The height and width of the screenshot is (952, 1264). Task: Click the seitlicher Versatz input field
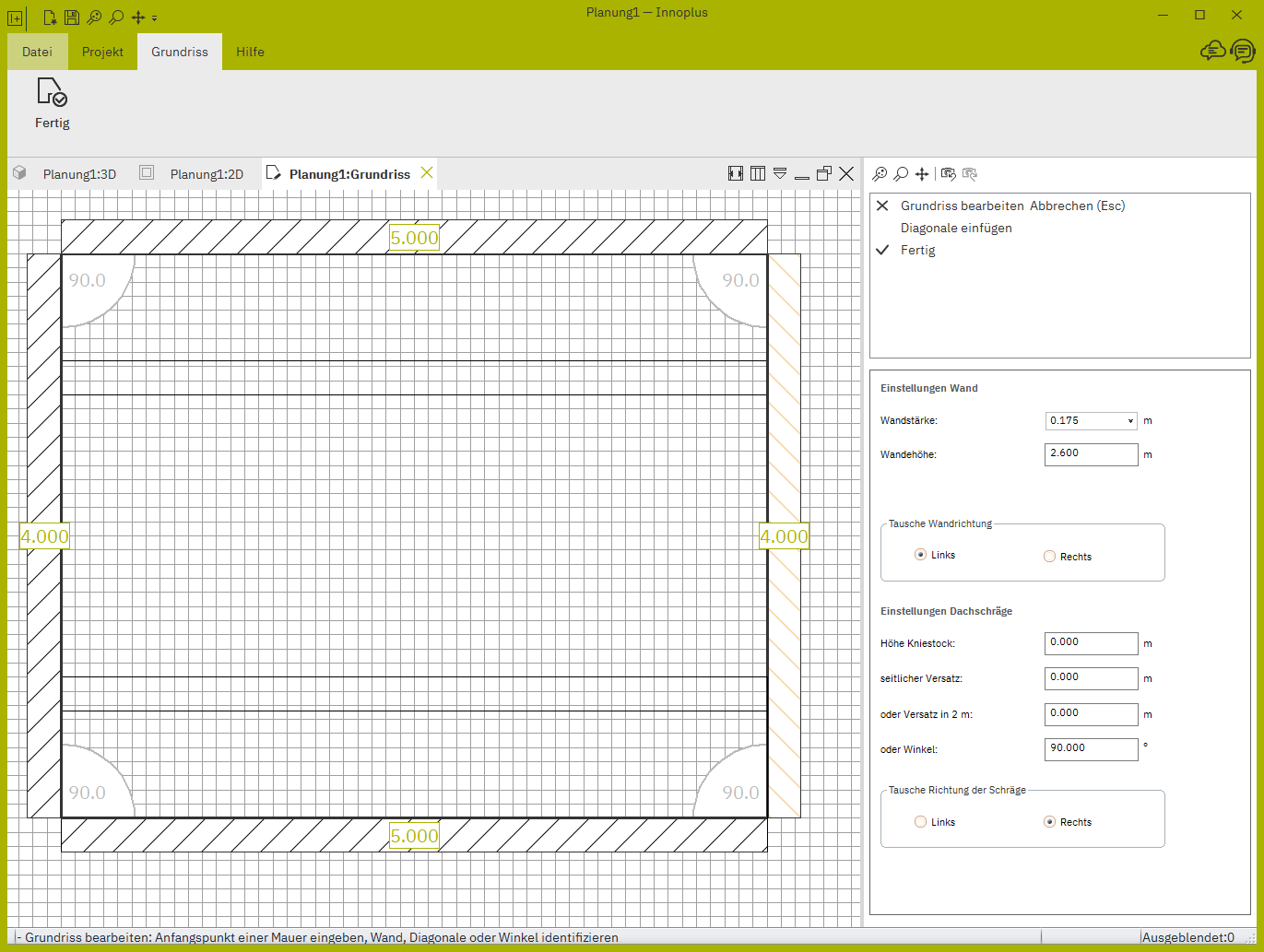1092,678
